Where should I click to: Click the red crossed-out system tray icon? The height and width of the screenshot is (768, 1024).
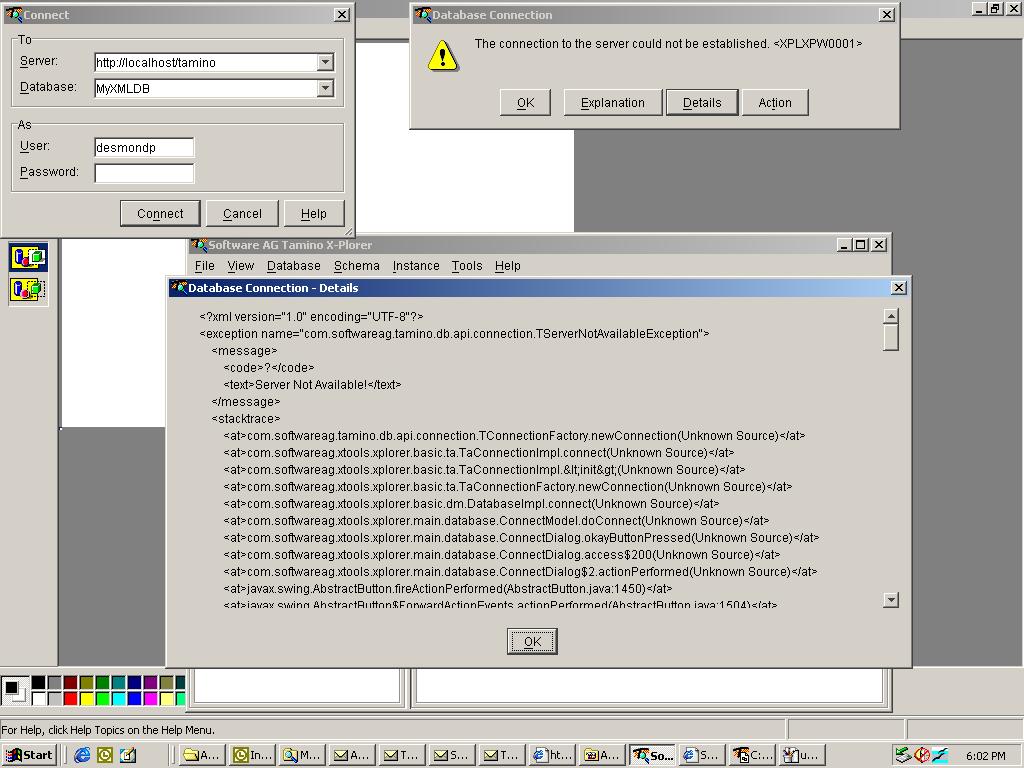click(x=921, y=755)
